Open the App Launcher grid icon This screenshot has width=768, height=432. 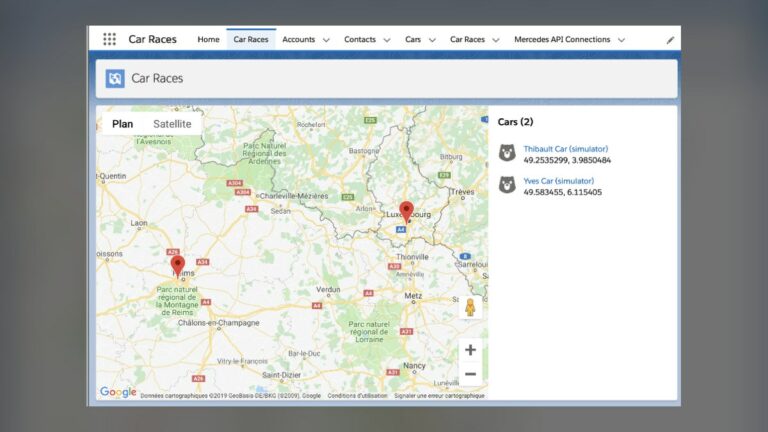click(109, 39)
